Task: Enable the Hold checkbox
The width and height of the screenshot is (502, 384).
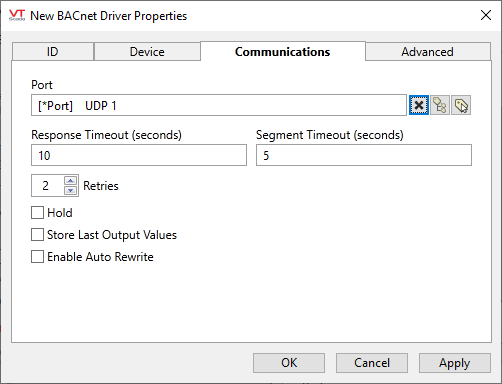Action: (37, 213)
